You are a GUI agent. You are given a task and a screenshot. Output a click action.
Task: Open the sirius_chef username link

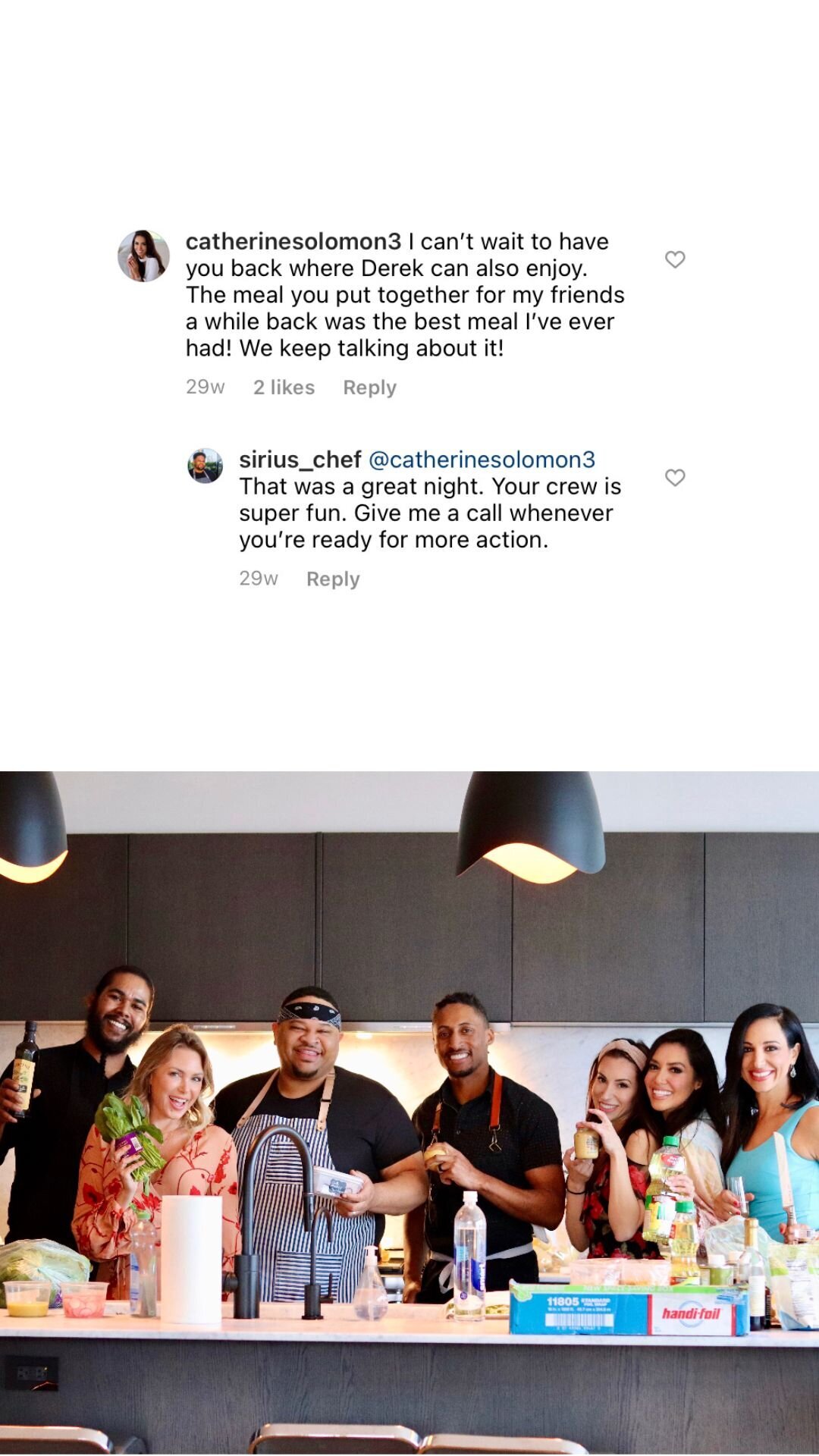click(x=300, y=460)
